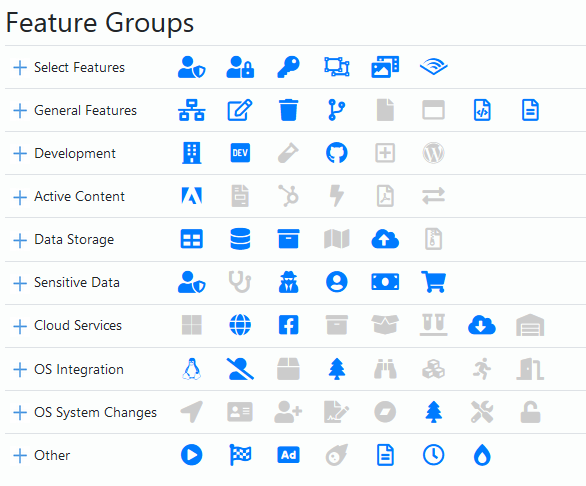Expand the Cloud Services group
Screen dimensions: 586x486
(x=20, y=326)
